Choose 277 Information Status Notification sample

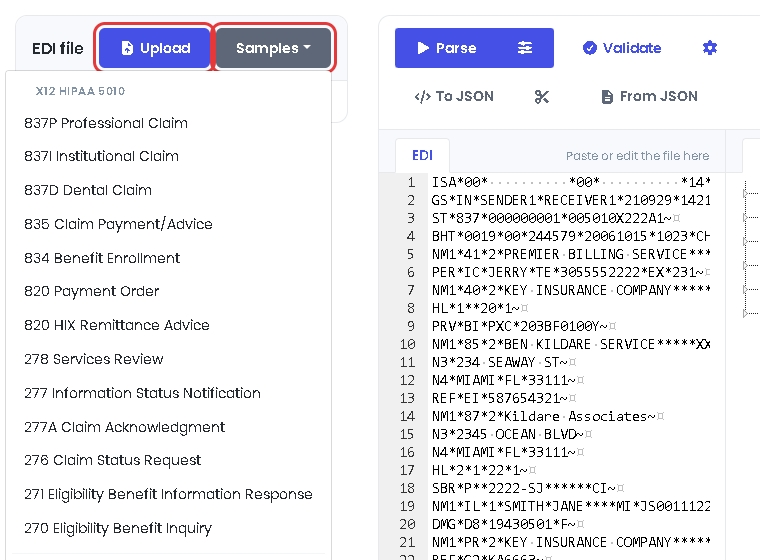coord(142,393)
